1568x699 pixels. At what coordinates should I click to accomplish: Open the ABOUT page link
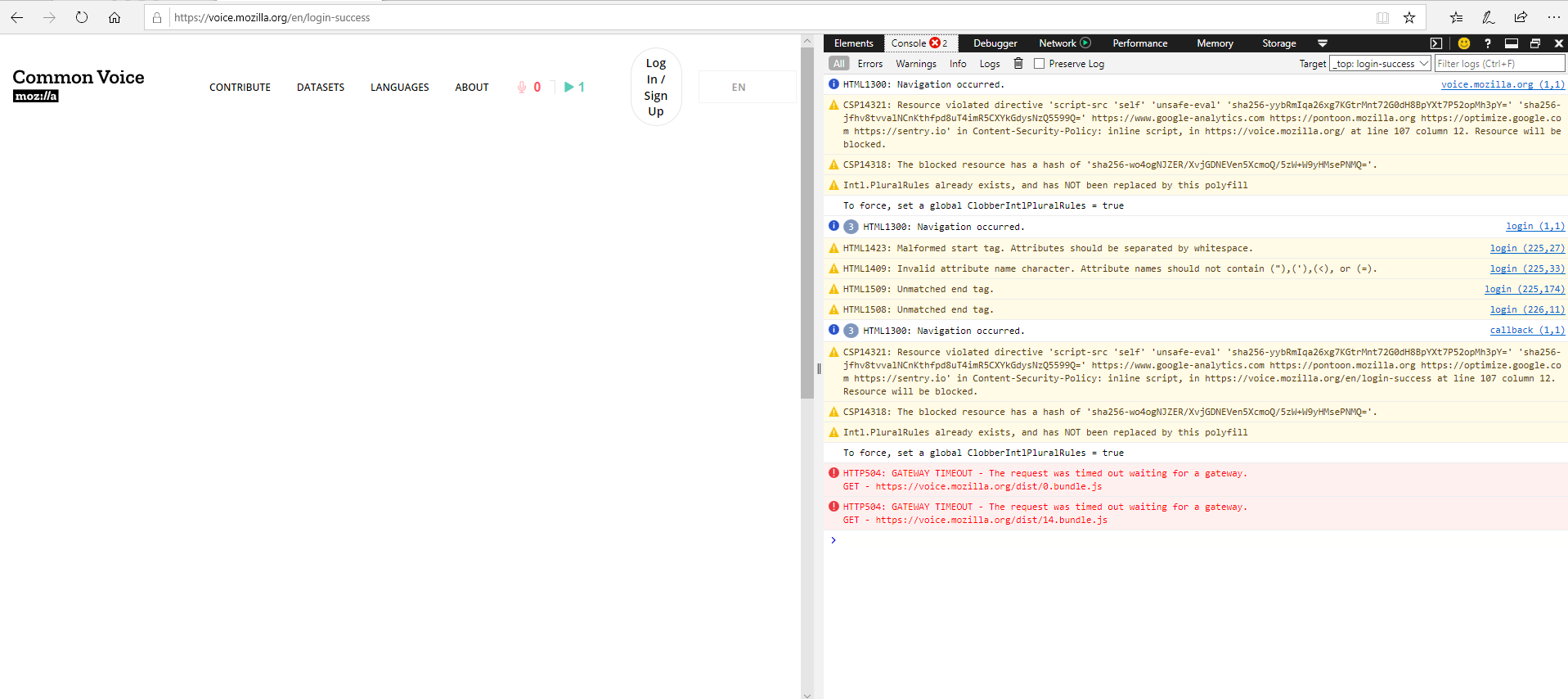tap(472, 87)
